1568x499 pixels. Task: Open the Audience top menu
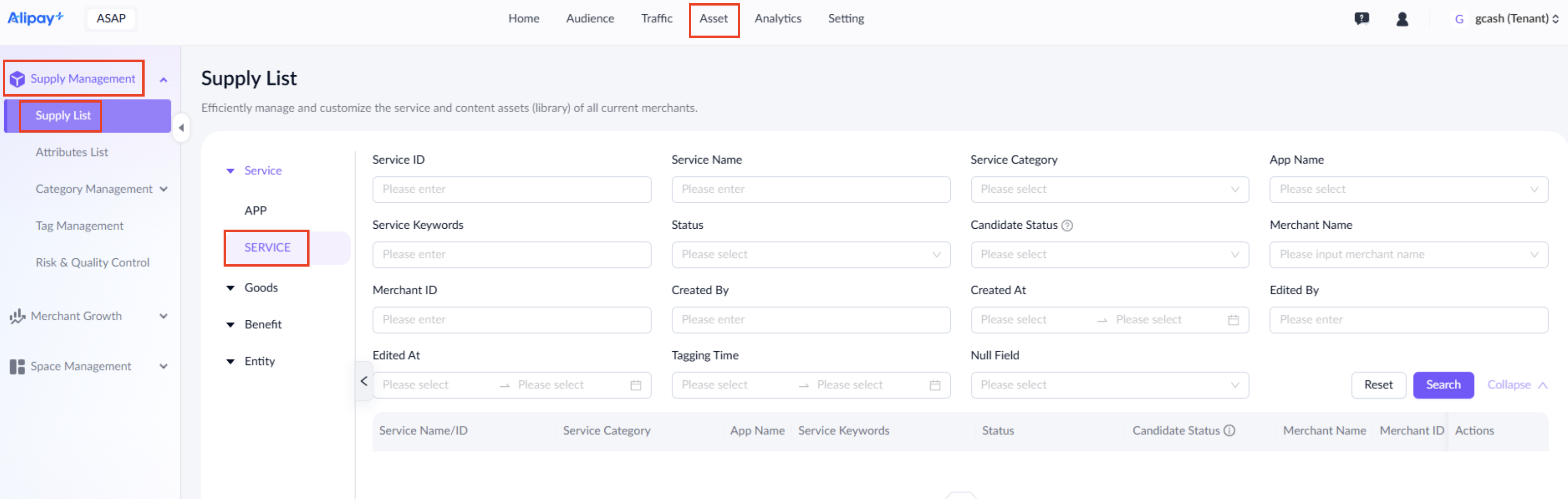coord(589,19)
